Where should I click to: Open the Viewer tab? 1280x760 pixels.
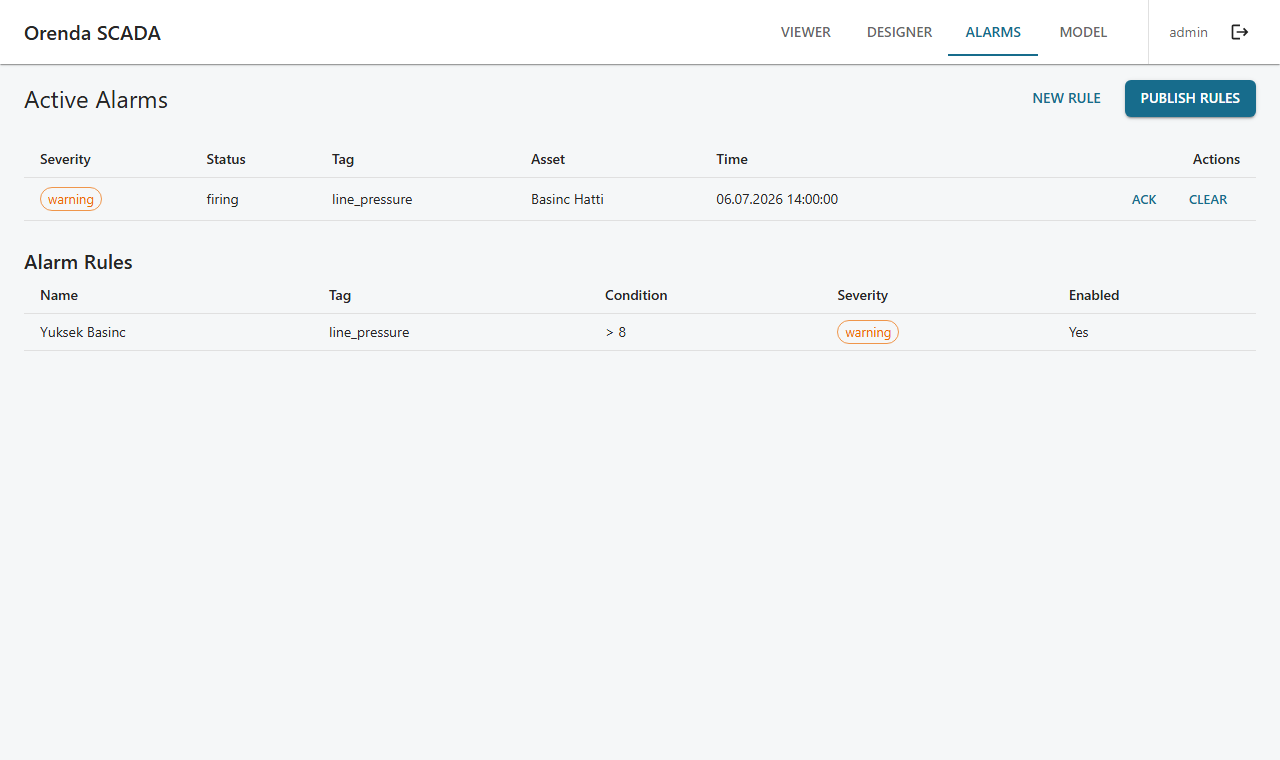point(806,32)
